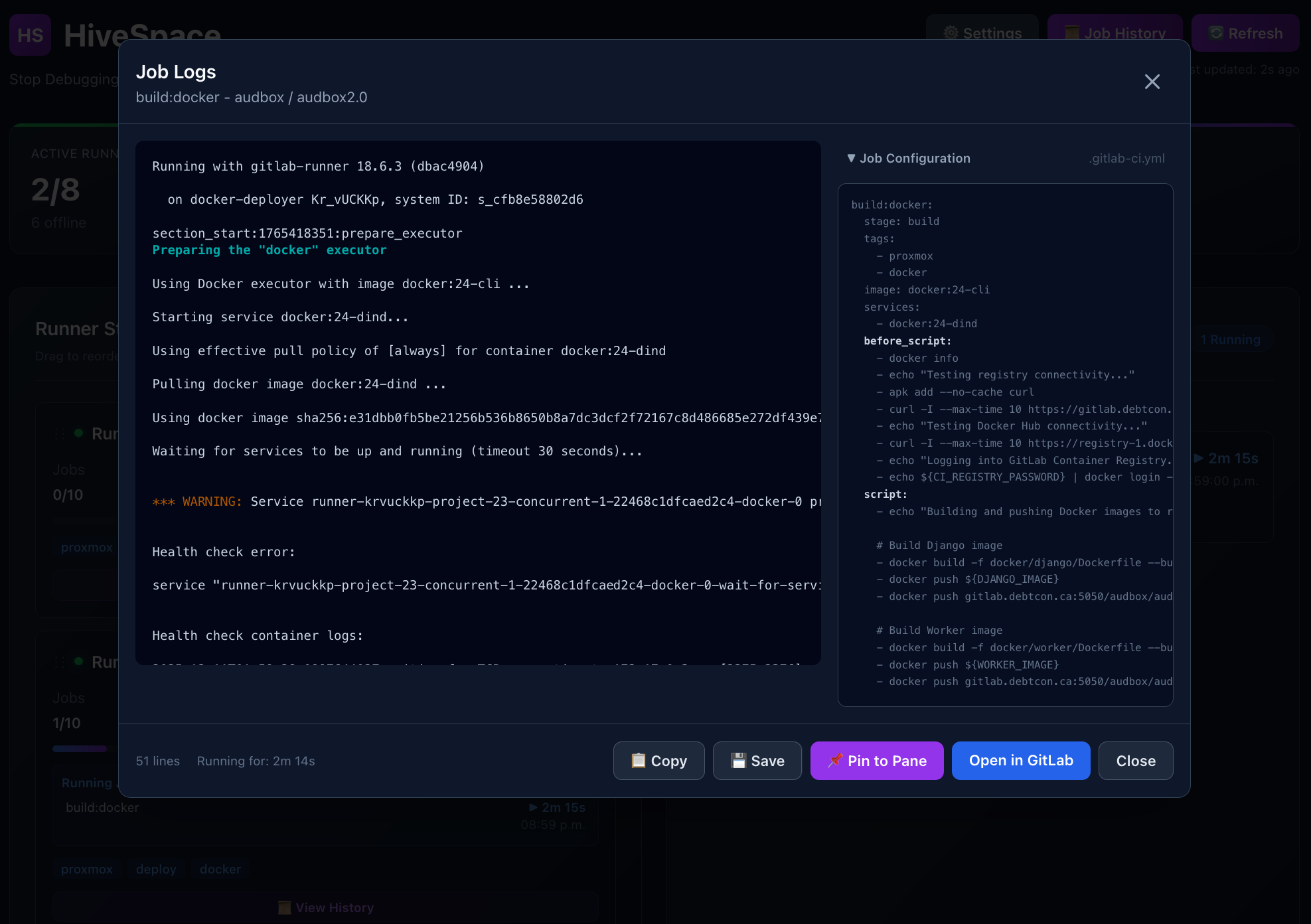
Task: Open job in GitLab
Action: [x=1020, y=761]
